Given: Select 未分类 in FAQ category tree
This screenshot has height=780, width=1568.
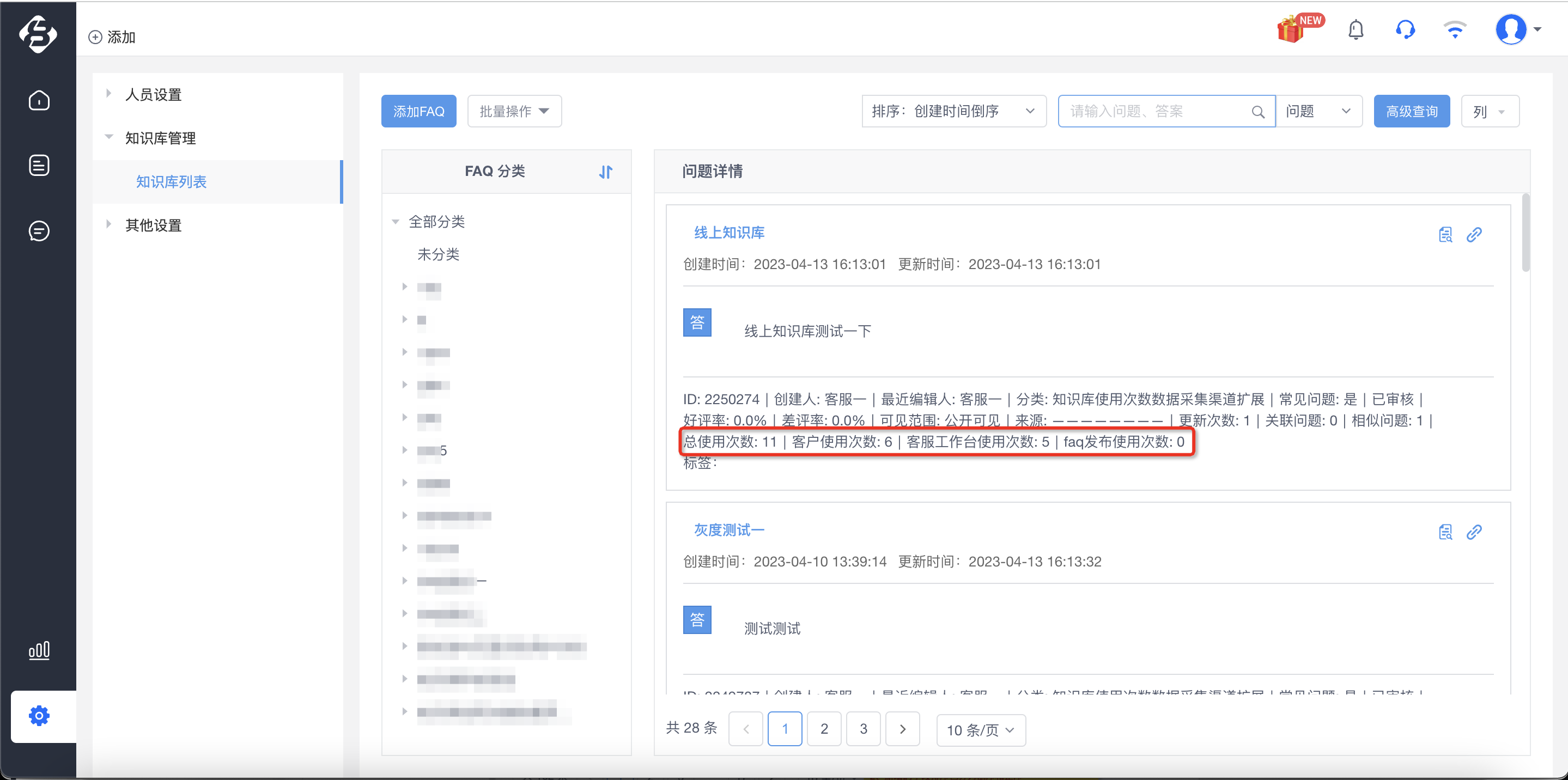Looking at the screenshot, I should pyautogui.click(x=437, y=254).
